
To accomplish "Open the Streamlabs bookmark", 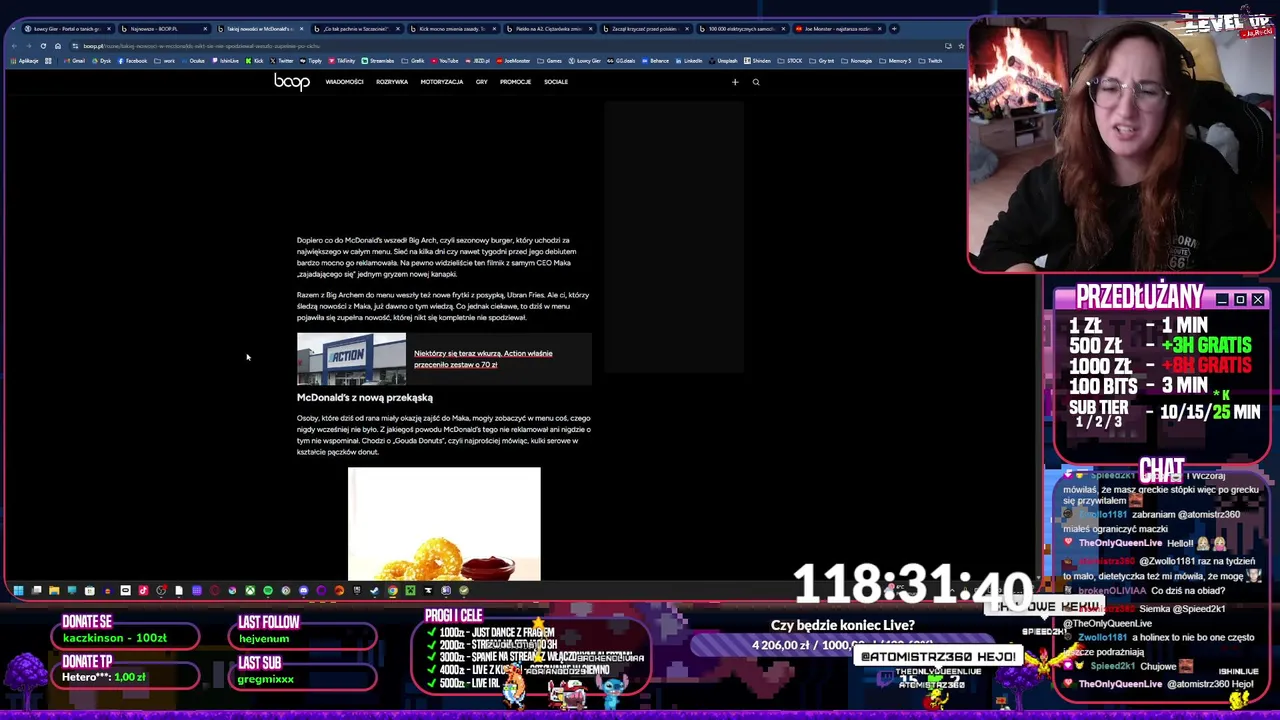I will [x=378, y=61].
